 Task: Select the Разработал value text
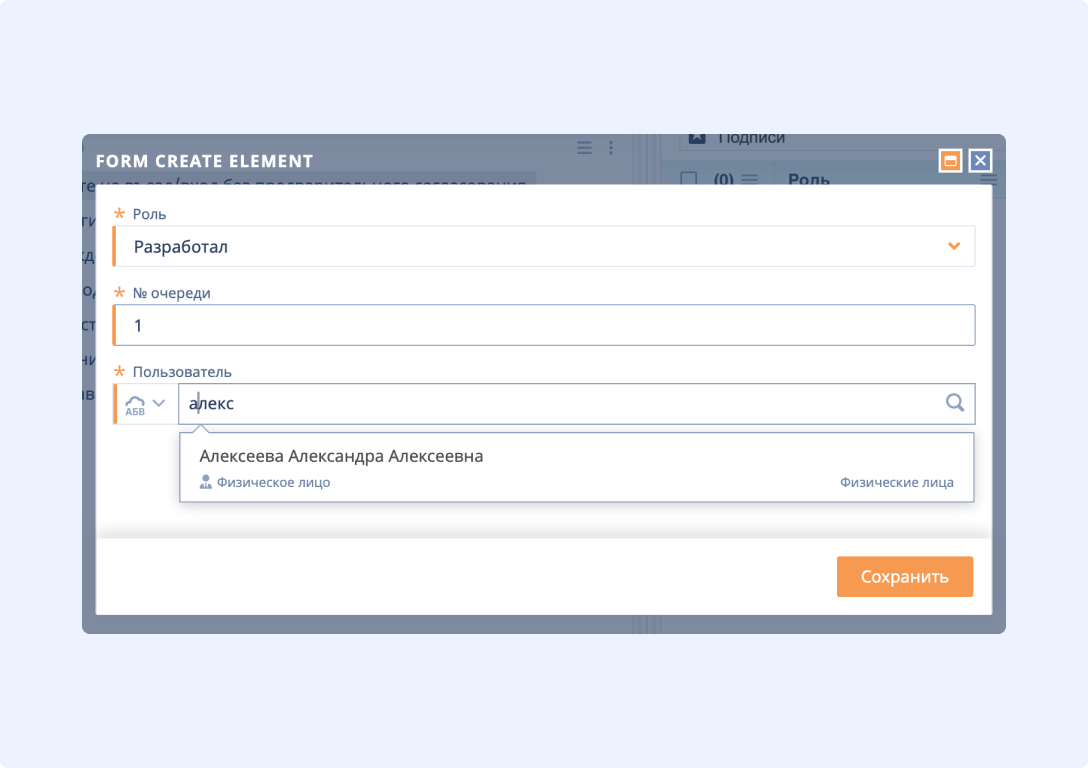[181, 246]
